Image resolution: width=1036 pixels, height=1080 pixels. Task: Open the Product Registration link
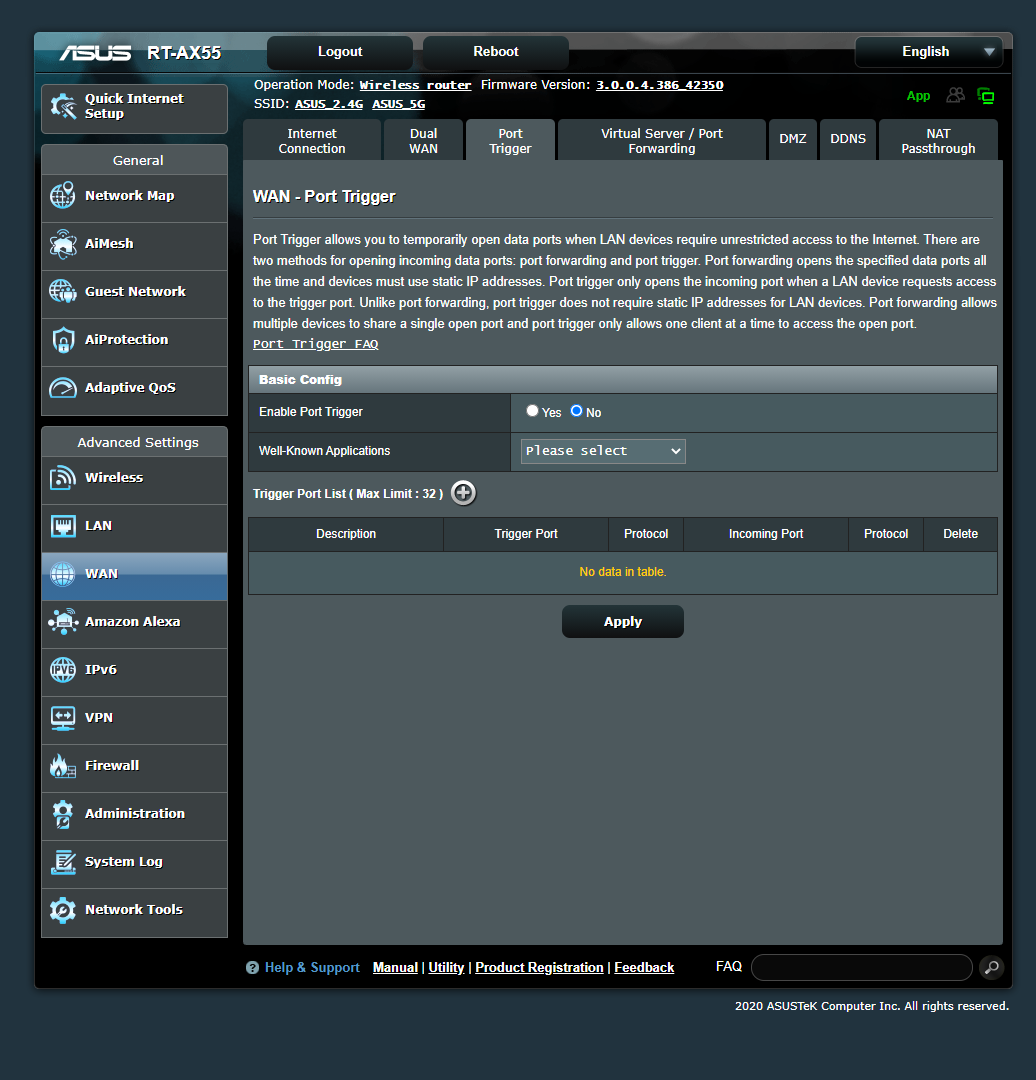[x=539, y=967]
